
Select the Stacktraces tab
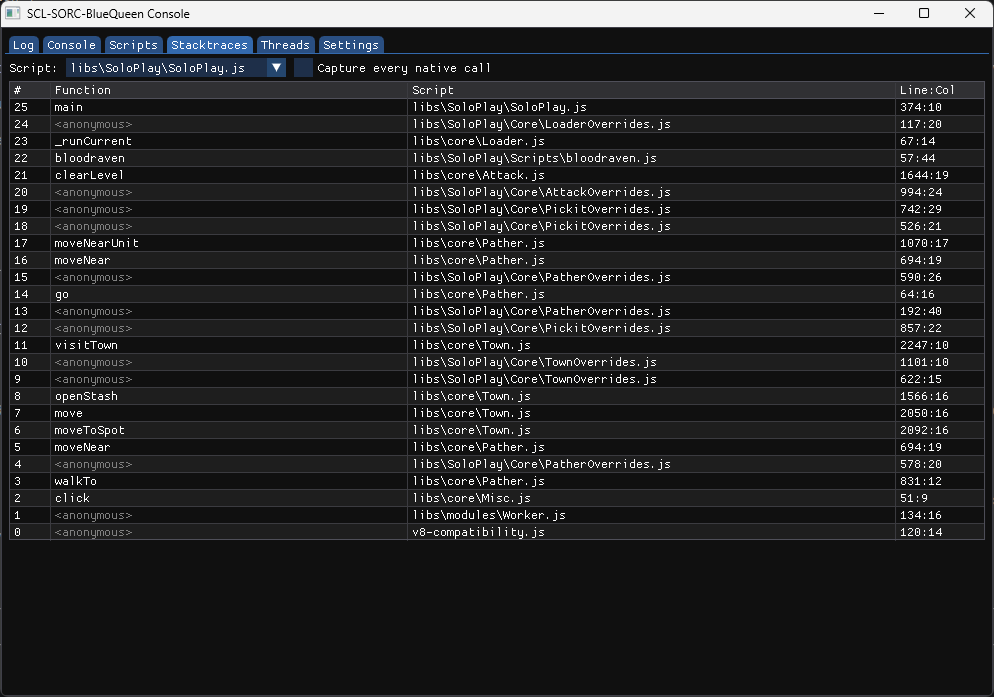point(209,45)
